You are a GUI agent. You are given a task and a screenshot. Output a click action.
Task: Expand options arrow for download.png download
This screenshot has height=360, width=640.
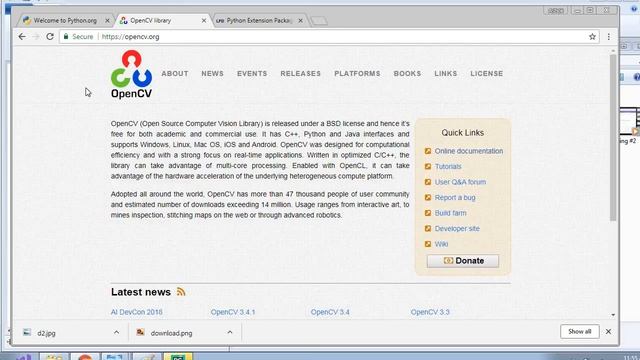230,332
